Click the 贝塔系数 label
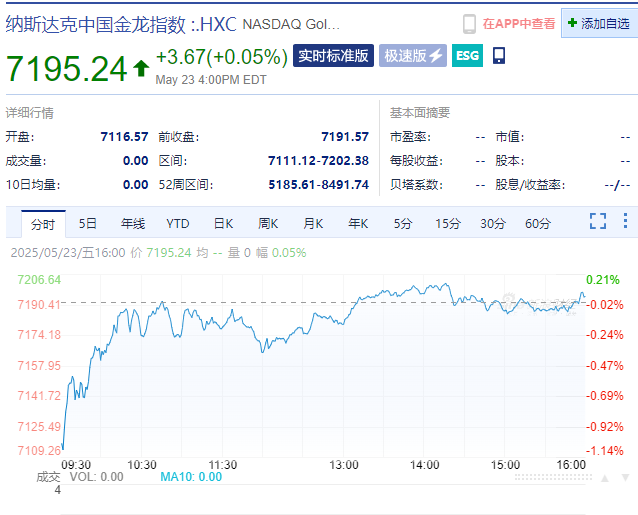 [416, 185]
